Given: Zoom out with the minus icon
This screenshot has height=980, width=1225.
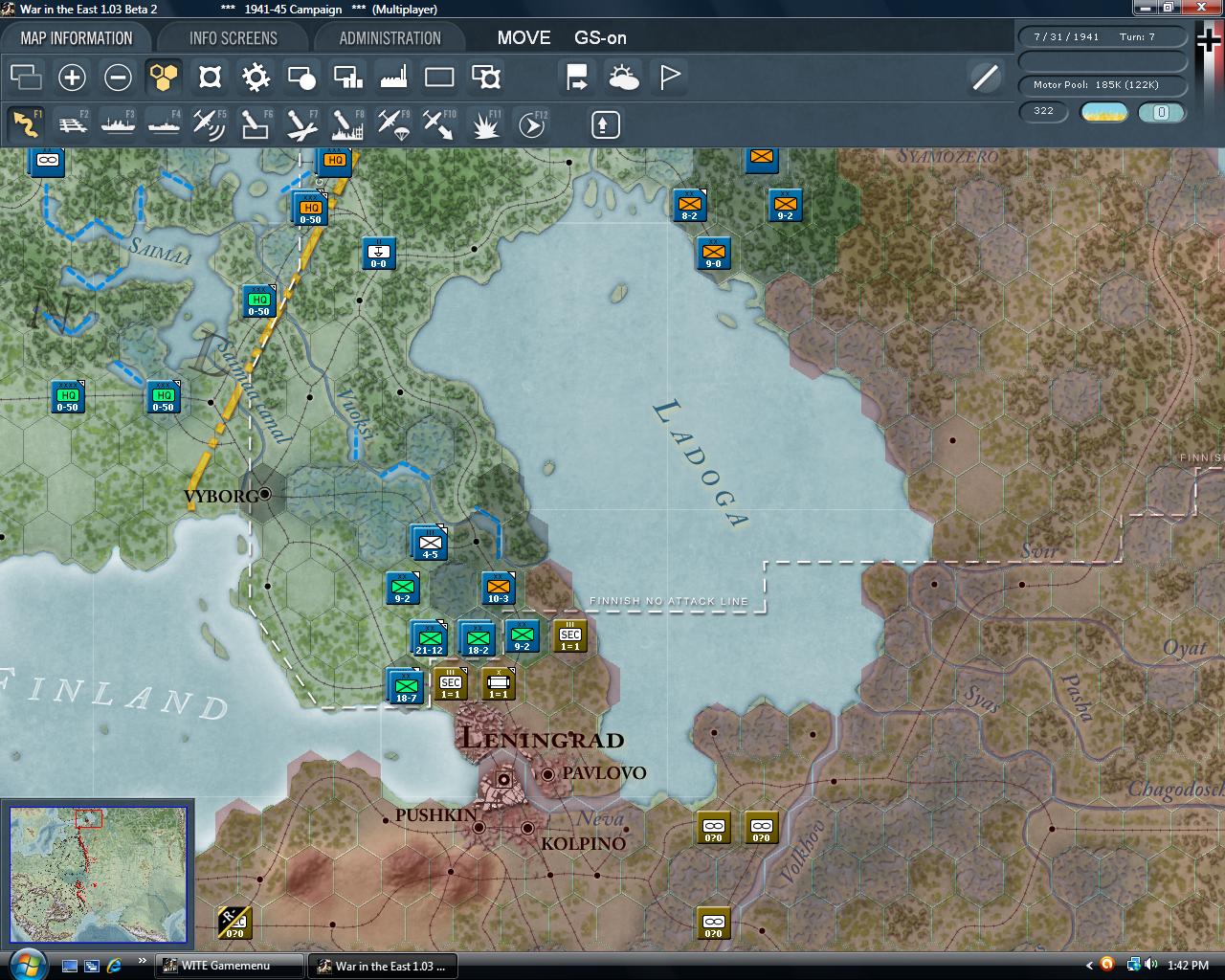Looking at the screenshot, I should (118, 77).
